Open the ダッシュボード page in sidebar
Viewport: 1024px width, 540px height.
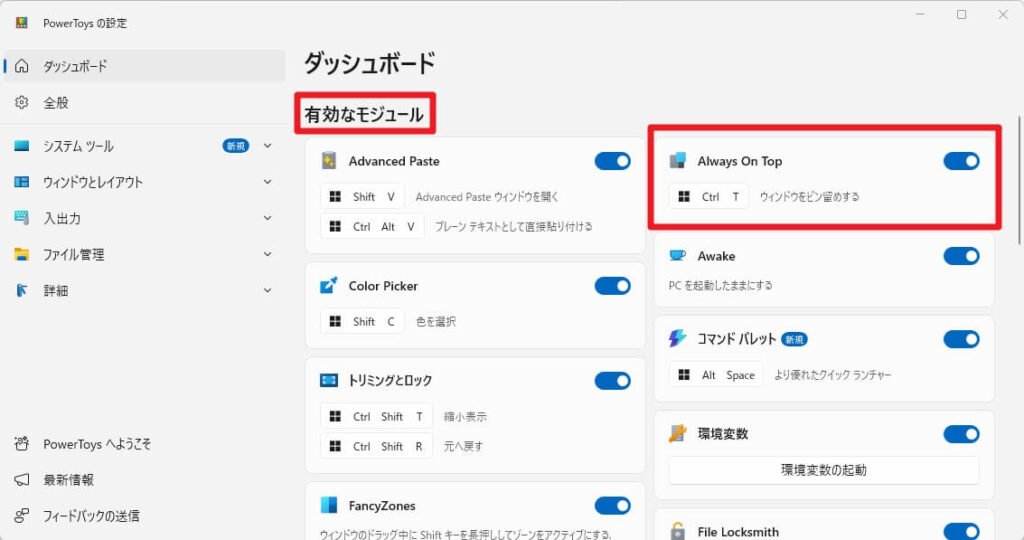point(144,66)
